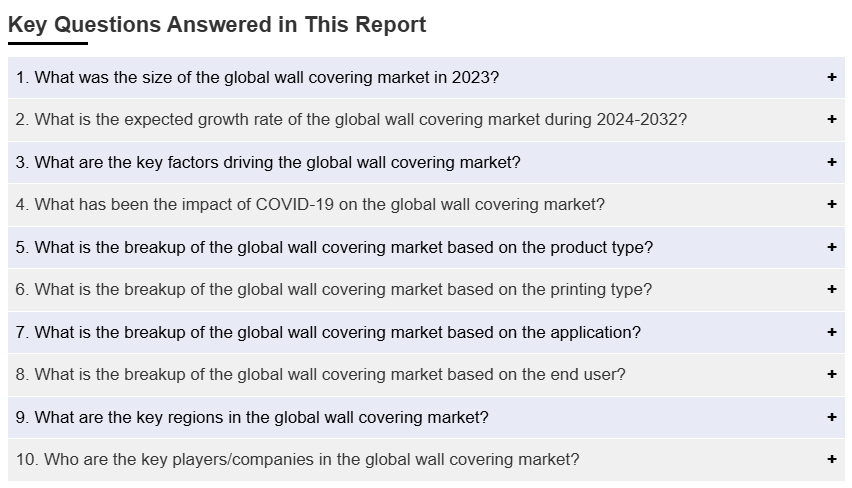The image size is (852, 488).
Task: Click plus icon for key players question
Action: (831, 459)
